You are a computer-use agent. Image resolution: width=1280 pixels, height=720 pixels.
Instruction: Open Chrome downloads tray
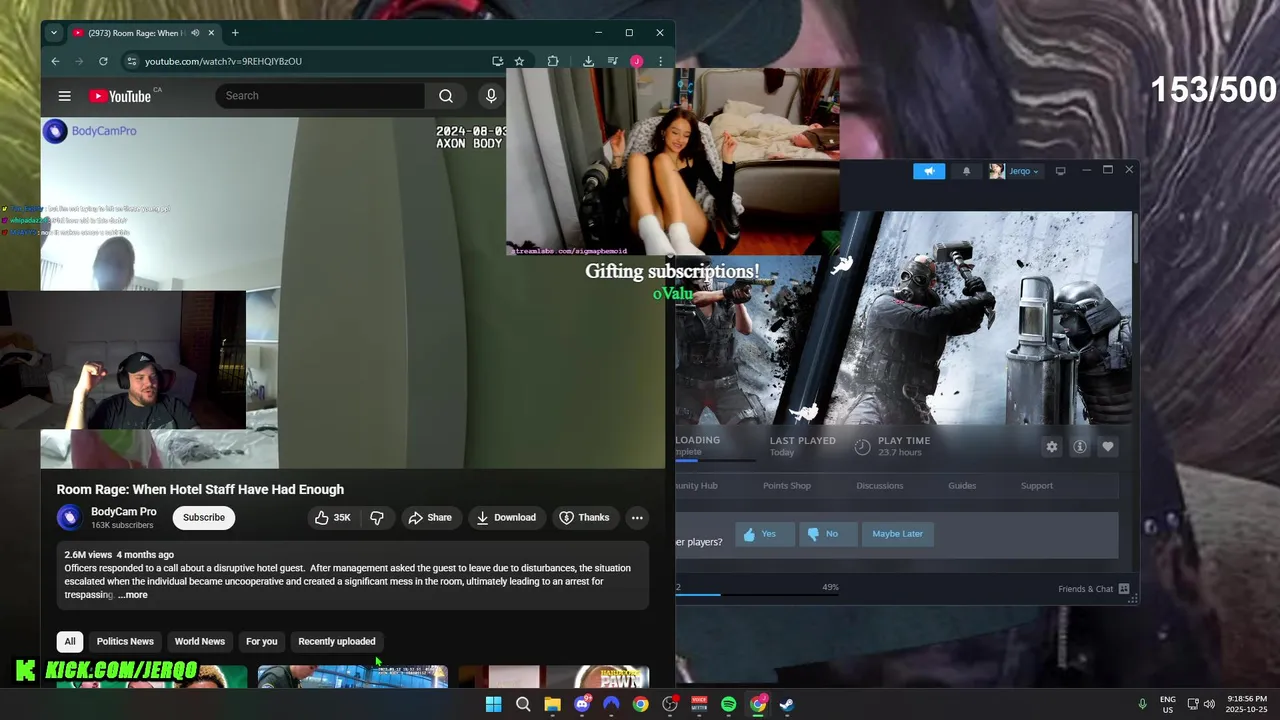588,61
